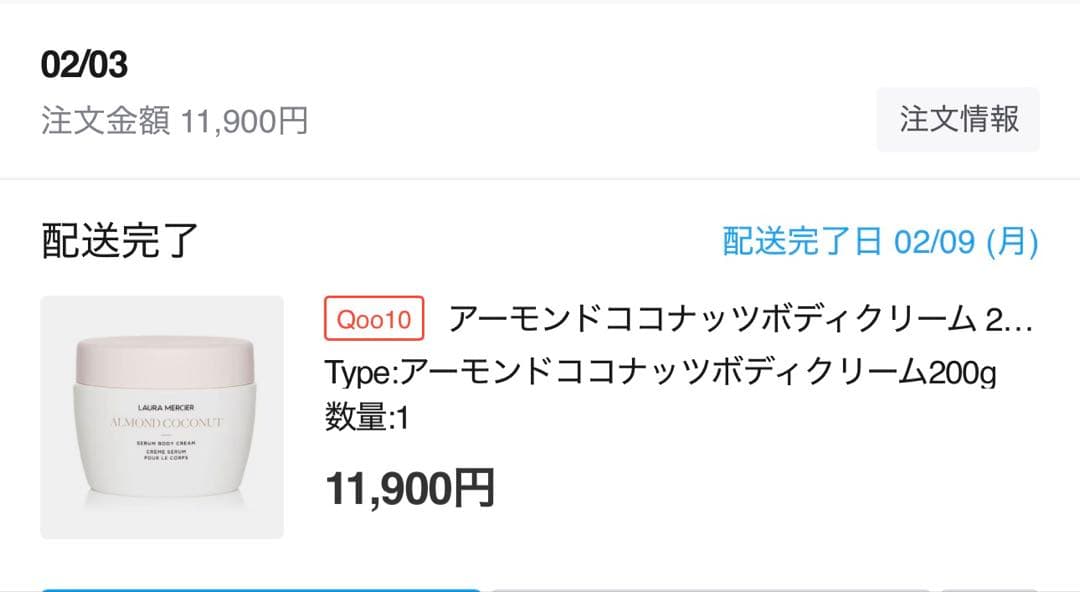Open the 注文情報 order details button
The image size is (1080, 592).
tap(957, 120)
